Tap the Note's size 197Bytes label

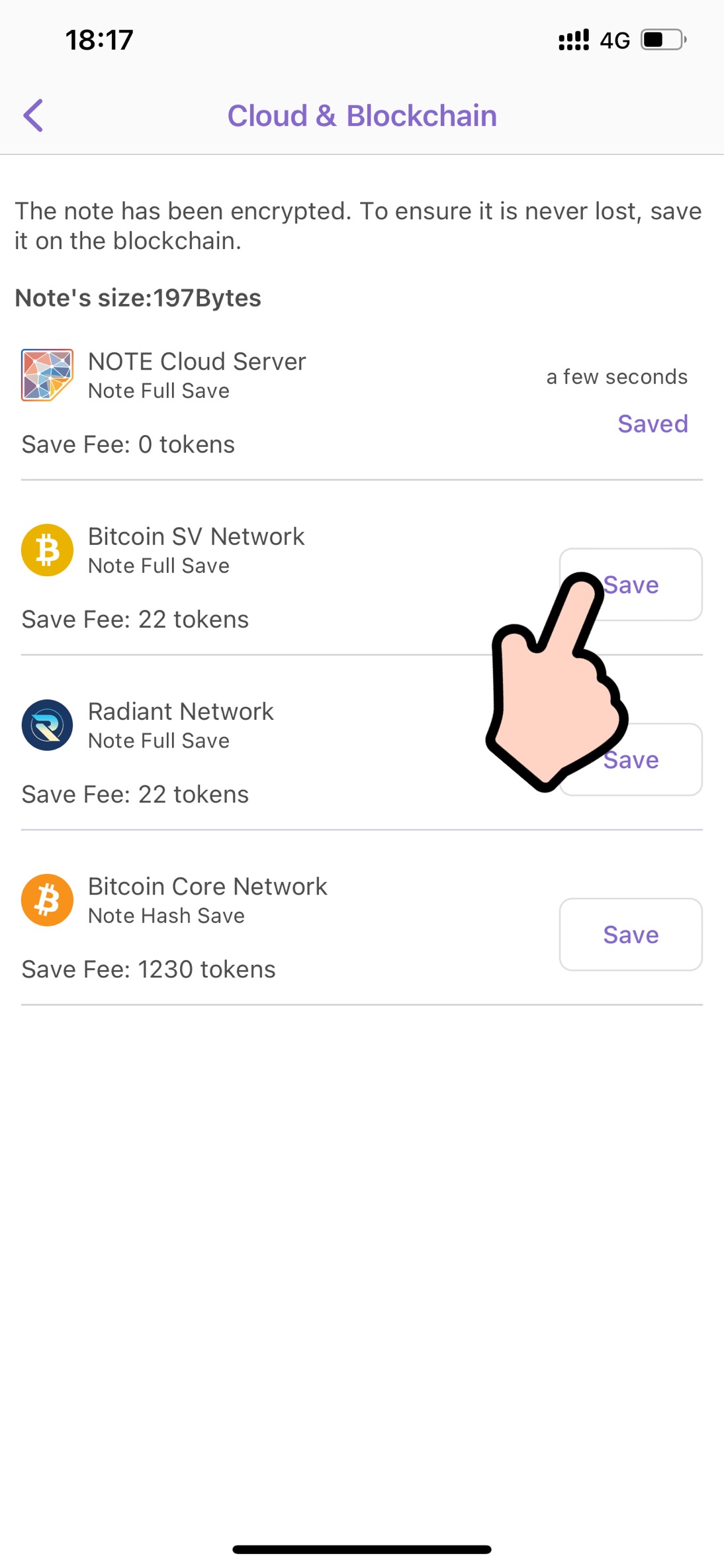138,298
